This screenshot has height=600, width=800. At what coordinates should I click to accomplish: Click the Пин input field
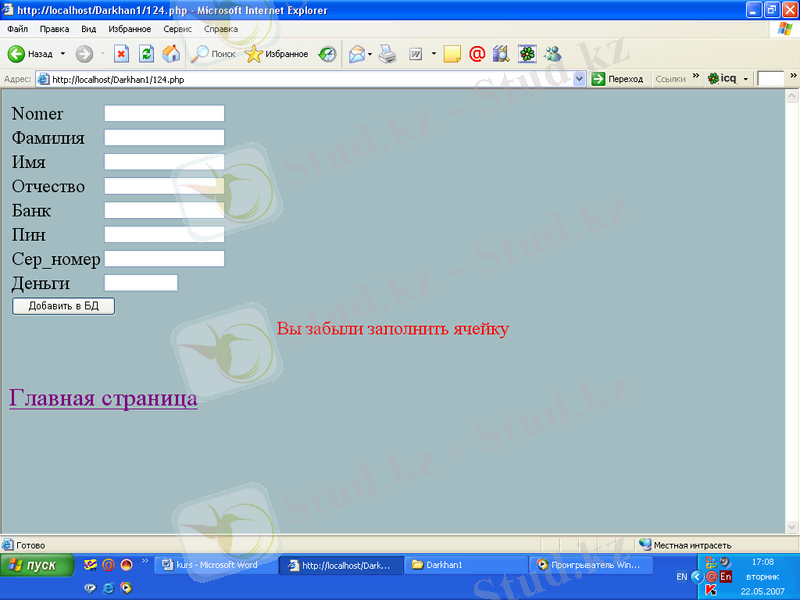coord(164,234)
